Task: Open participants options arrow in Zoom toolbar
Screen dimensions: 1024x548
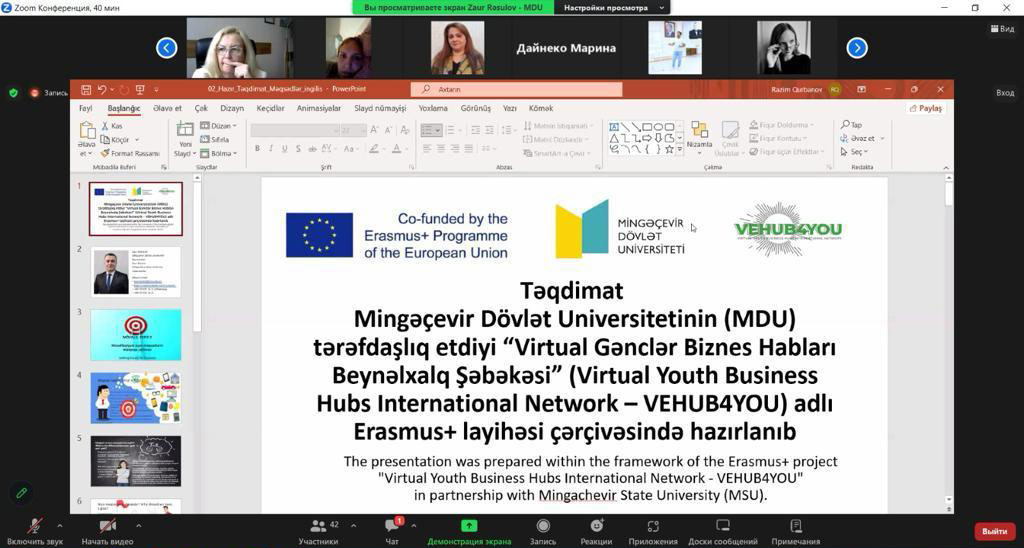Action: pos(353,524)
